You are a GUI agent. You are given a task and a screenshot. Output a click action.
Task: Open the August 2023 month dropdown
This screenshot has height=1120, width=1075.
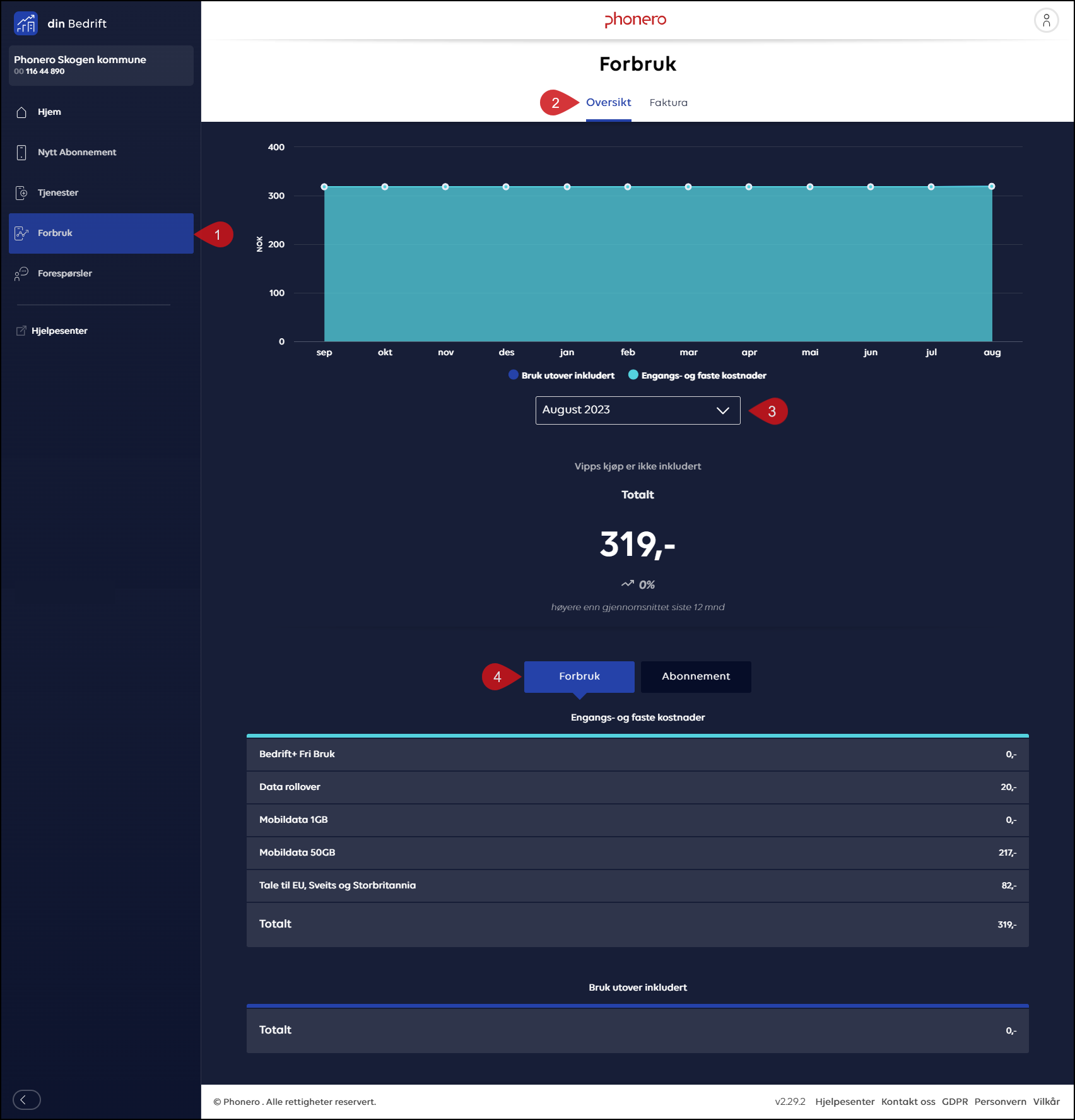tap(638, 410)
